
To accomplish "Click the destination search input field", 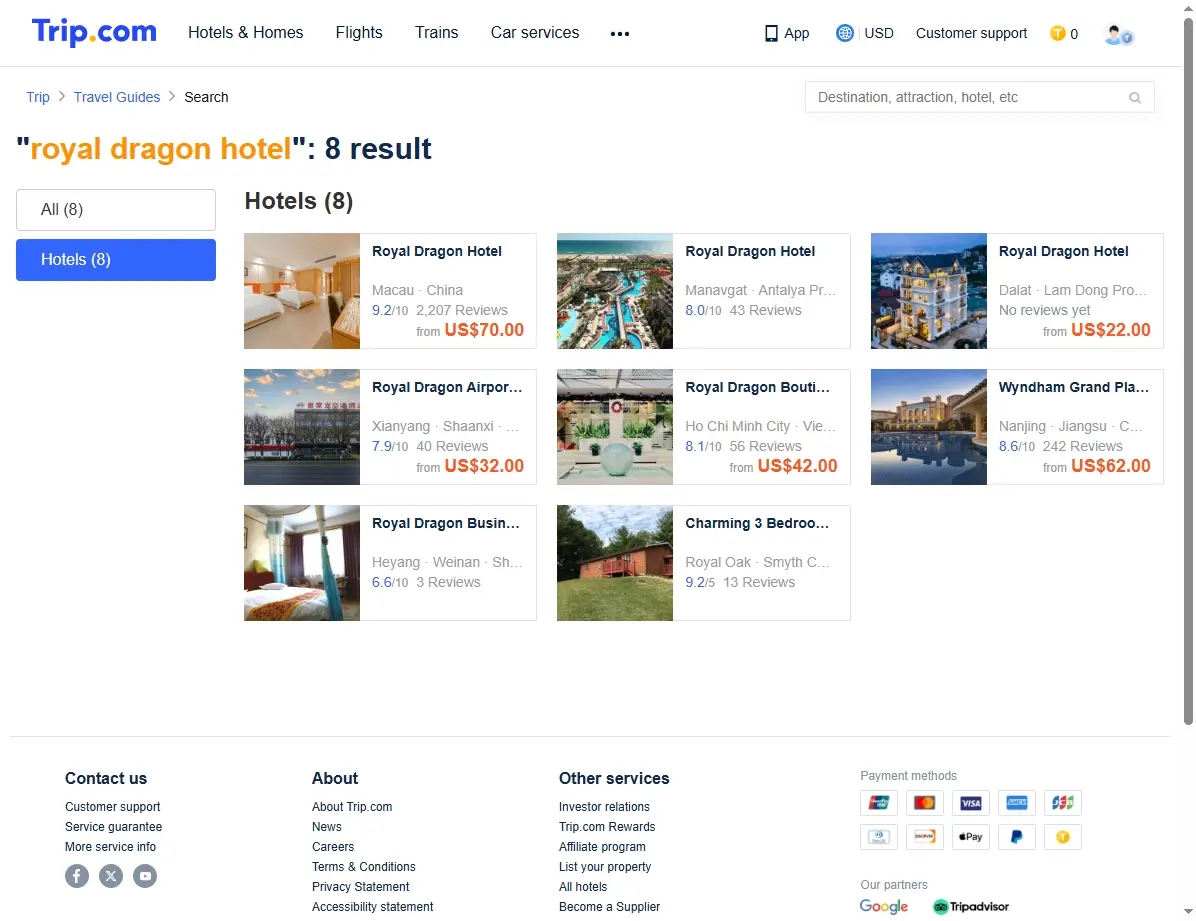I will click(x=979, y=98).
